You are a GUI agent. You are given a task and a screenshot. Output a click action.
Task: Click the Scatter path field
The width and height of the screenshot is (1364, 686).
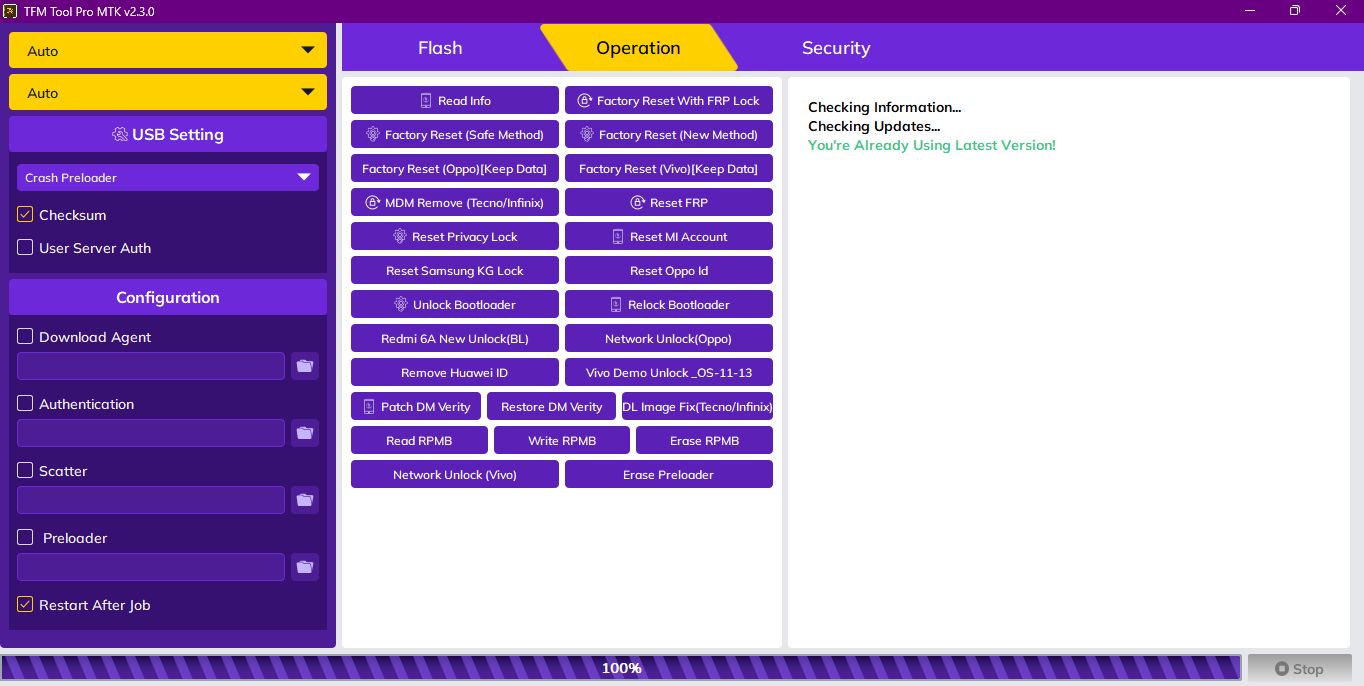(x=151, y=500)
